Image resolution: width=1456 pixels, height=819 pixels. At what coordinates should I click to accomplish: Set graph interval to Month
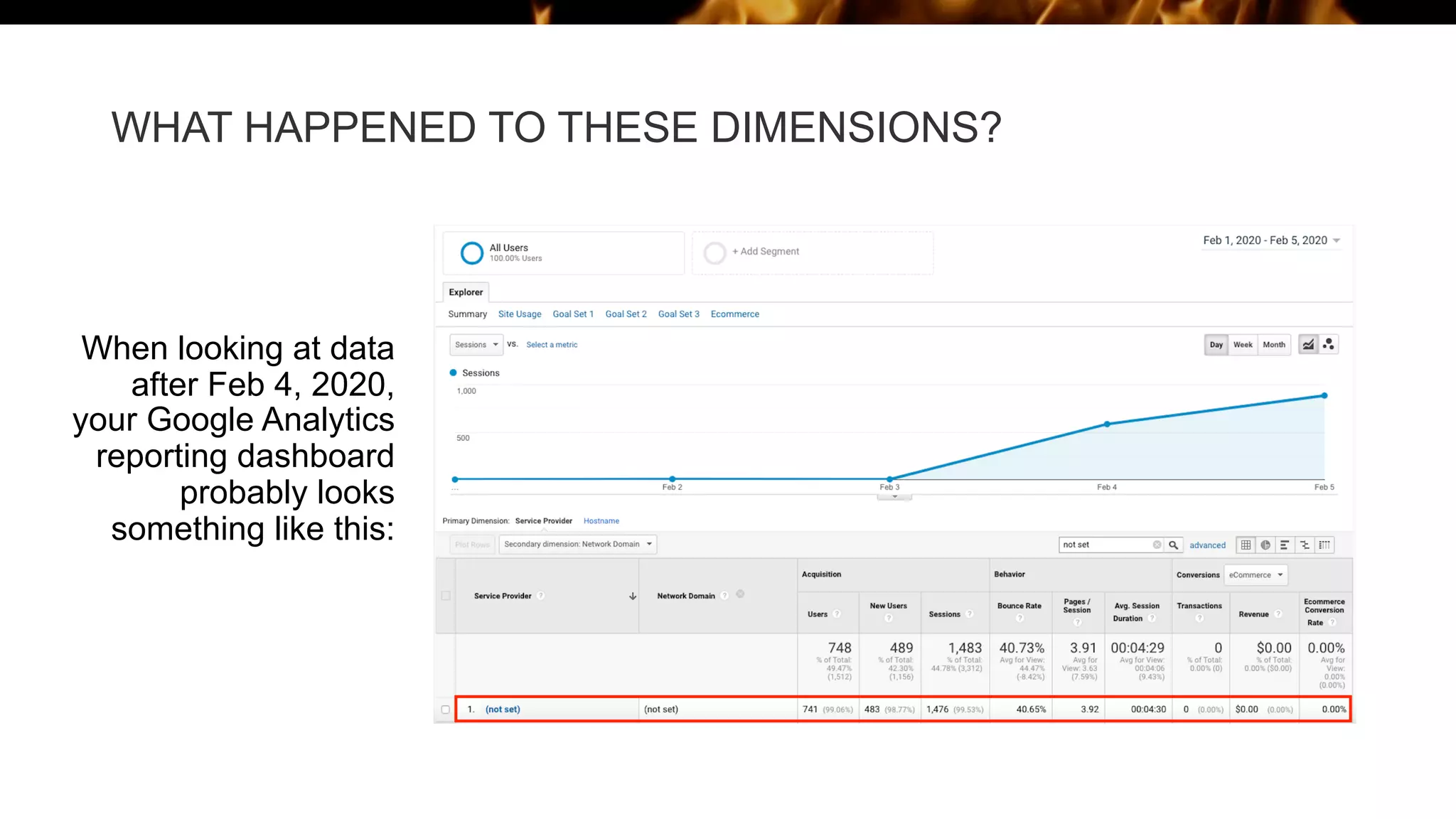1274,345
